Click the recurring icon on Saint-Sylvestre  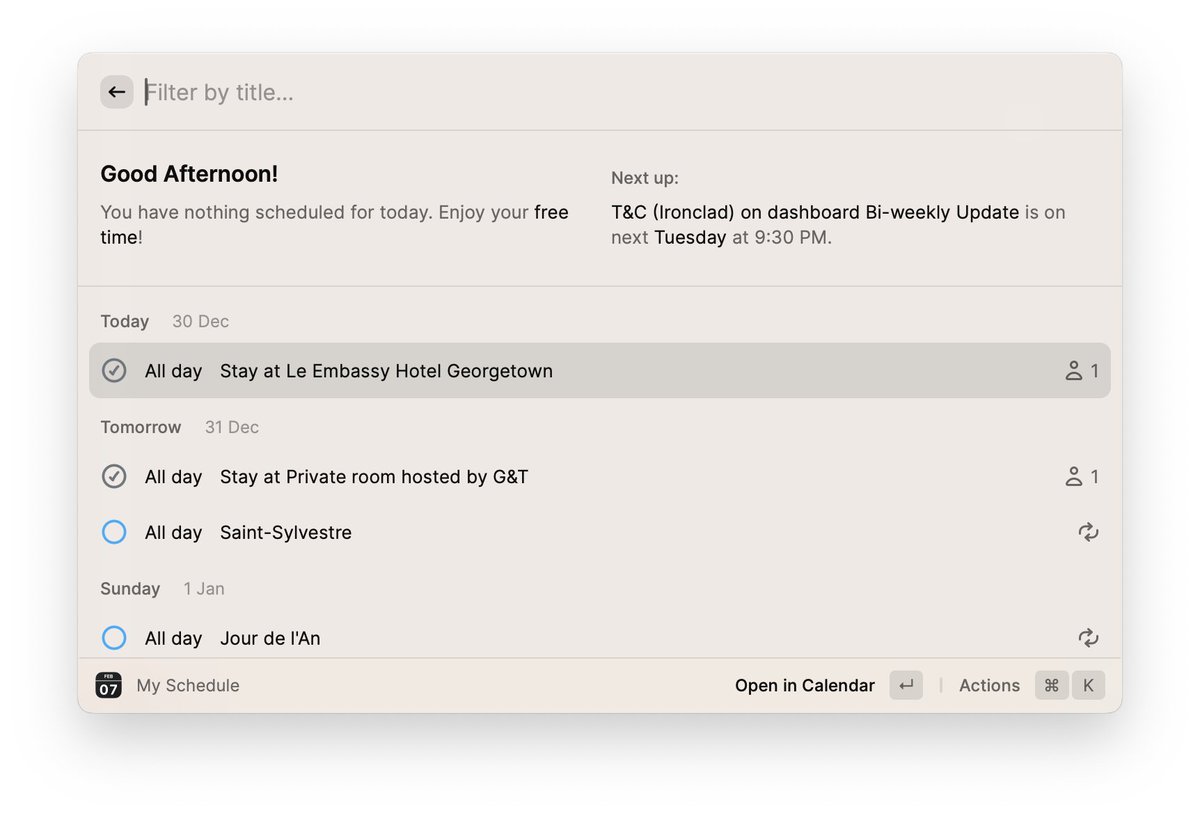tap(1088, 532)
